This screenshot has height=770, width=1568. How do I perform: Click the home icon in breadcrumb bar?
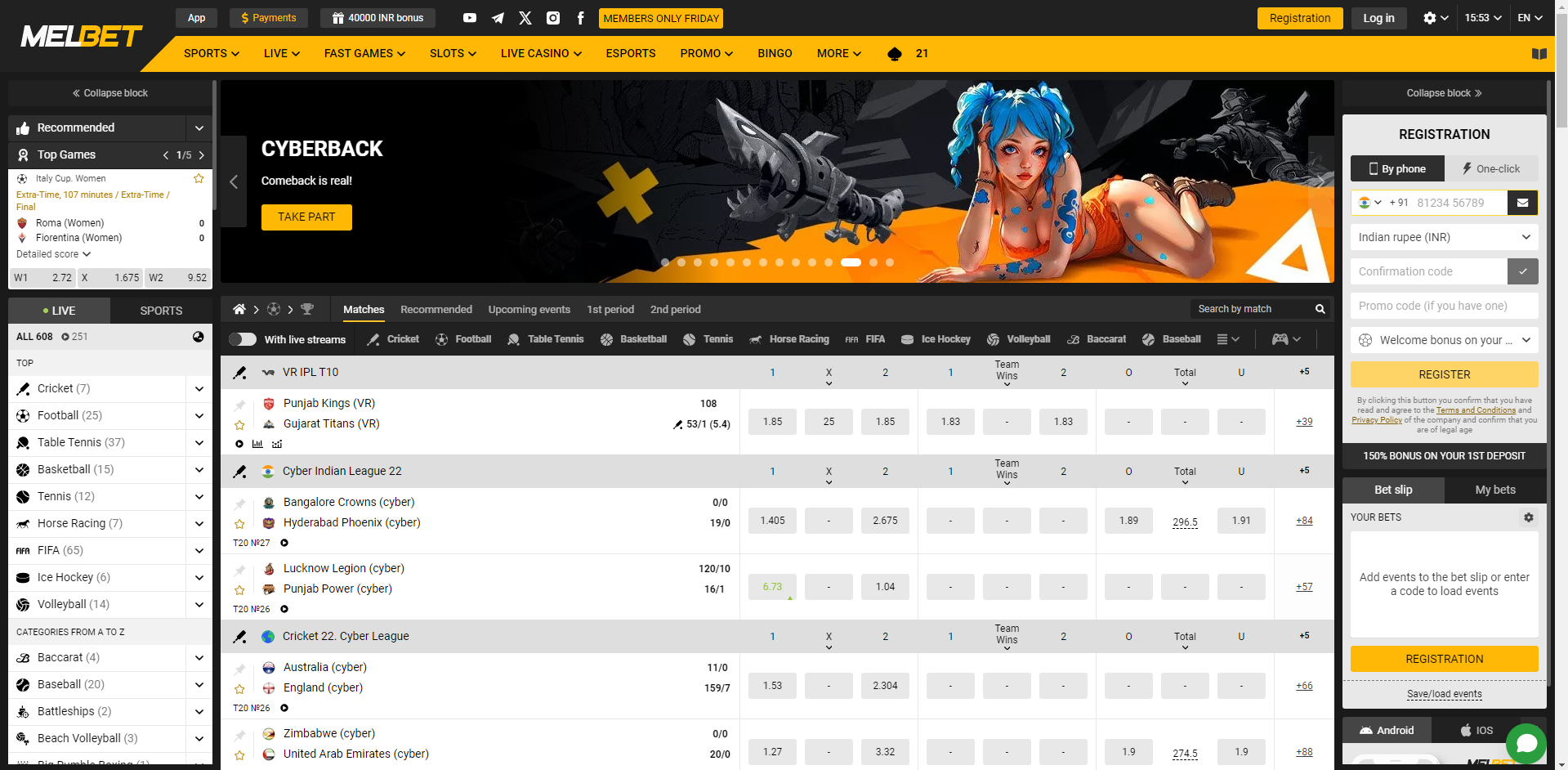coord(239,309)
